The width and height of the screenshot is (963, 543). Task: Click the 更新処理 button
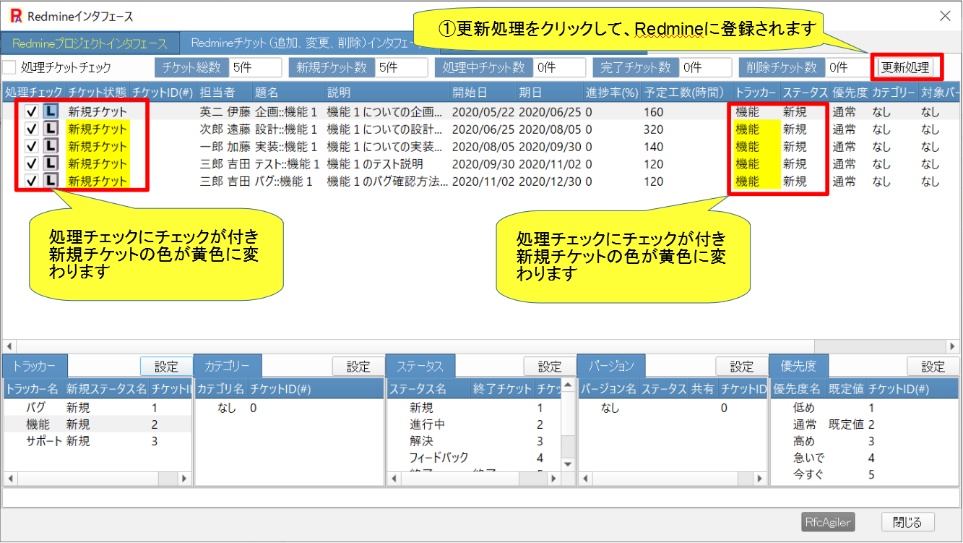[x=905, y=67]
